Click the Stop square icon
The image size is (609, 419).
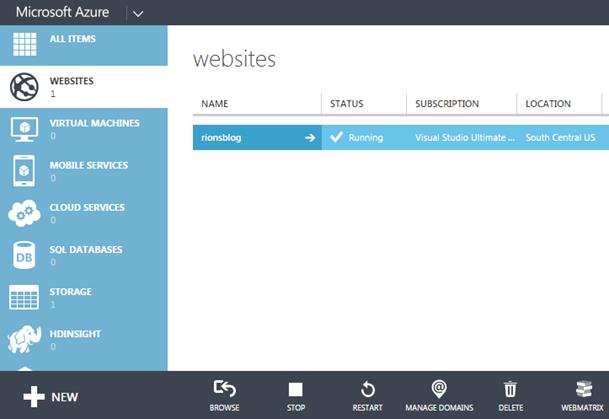click(296, 389)
